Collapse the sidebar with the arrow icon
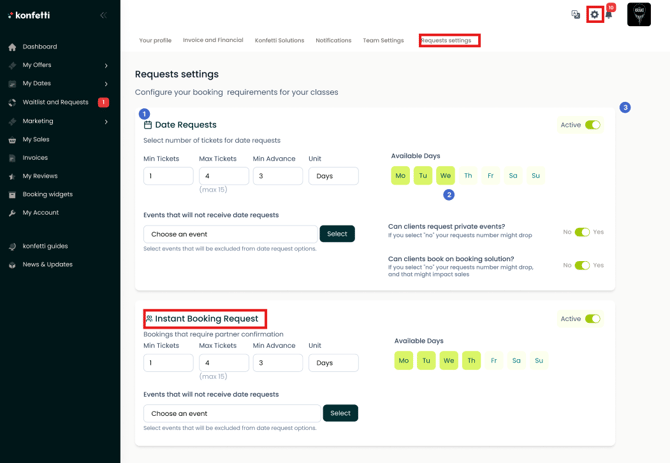Viewport: 670px width, 463px height. [103, 15]
